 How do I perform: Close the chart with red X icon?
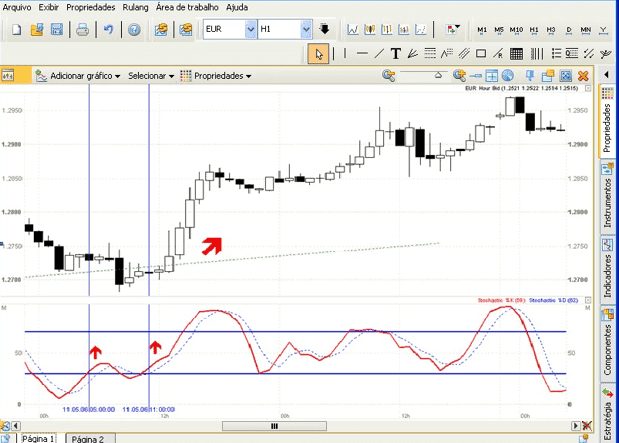(583, 75)
